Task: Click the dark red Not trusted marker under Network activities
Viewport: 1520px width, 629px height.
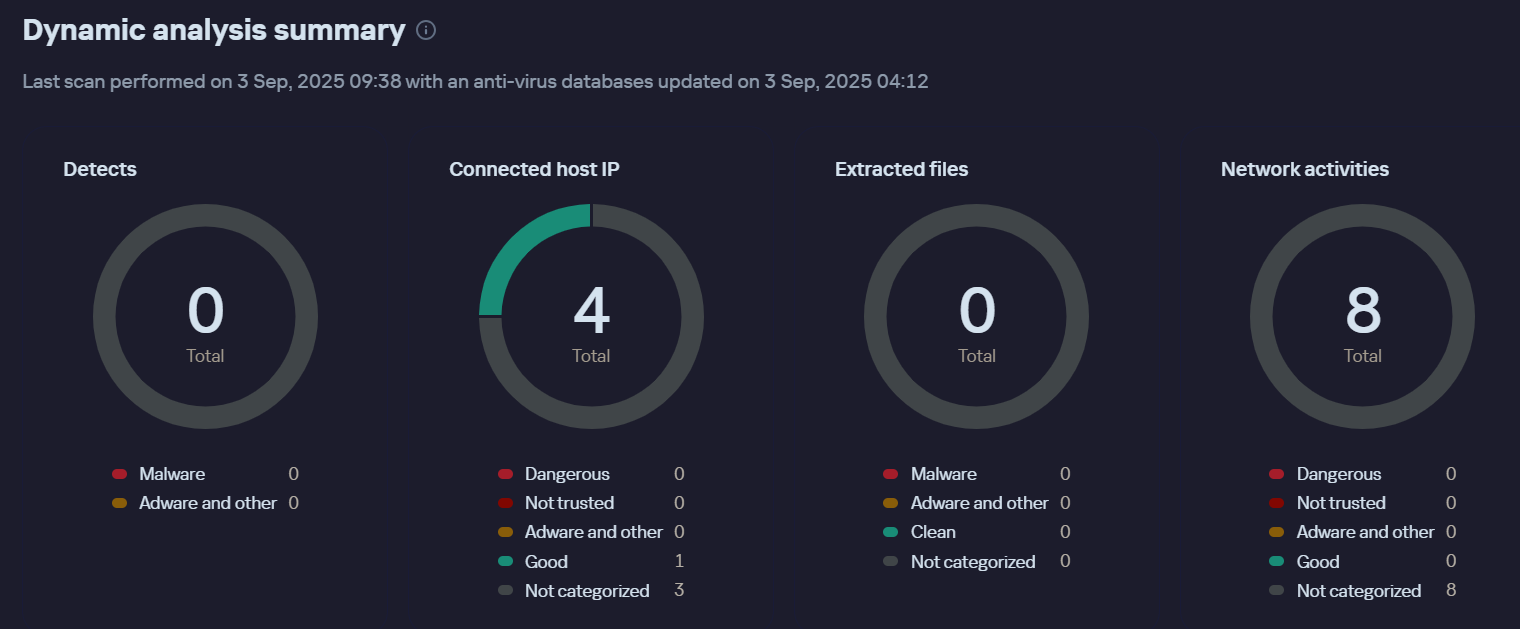Action: pyautogui.click(x=1277, y=503)
